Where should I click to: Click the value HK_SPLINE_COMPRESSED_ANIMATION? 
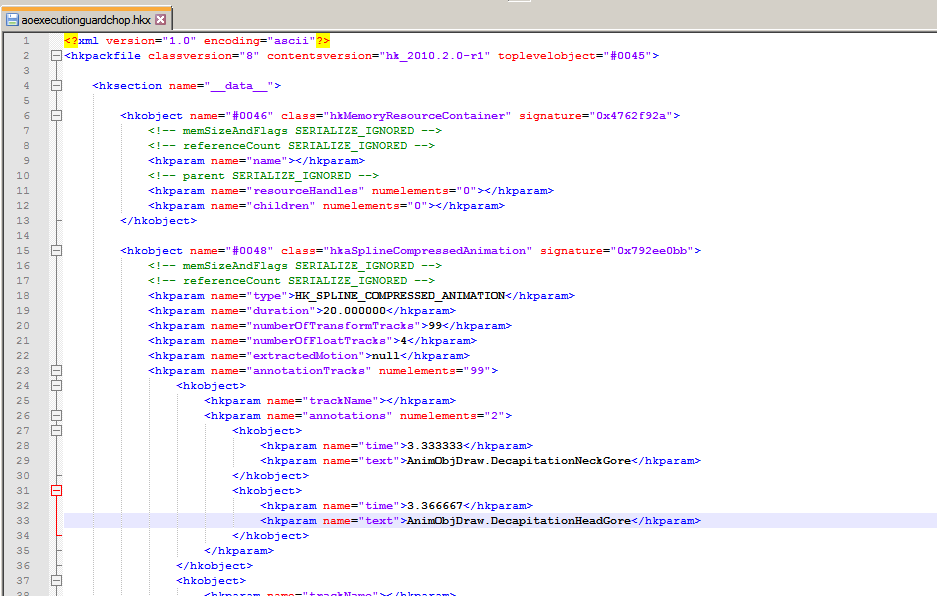(400, 296)
